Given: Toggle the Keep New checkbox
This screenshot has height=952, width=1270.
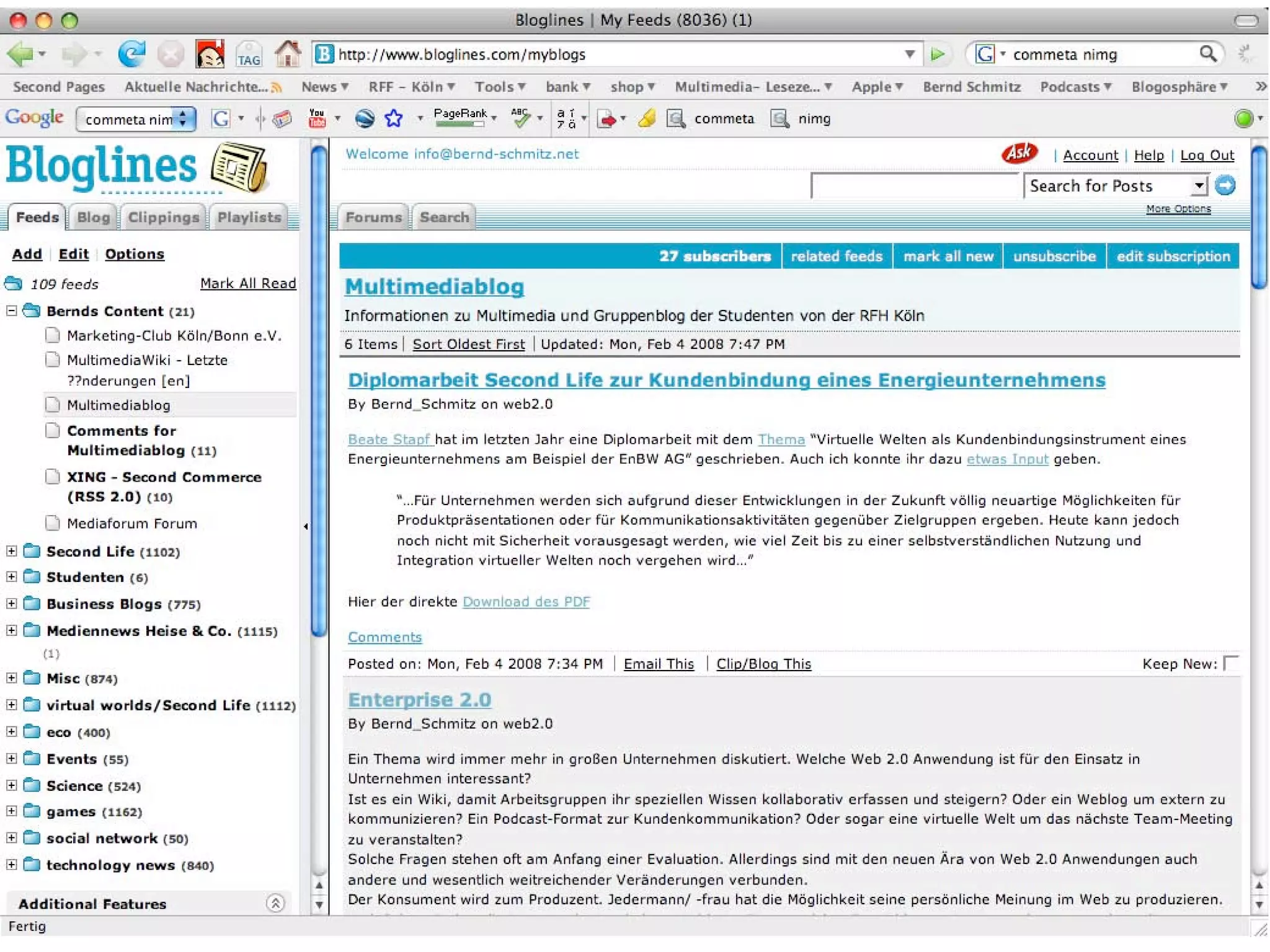Looking at the screenshot, I should 1232,663.
